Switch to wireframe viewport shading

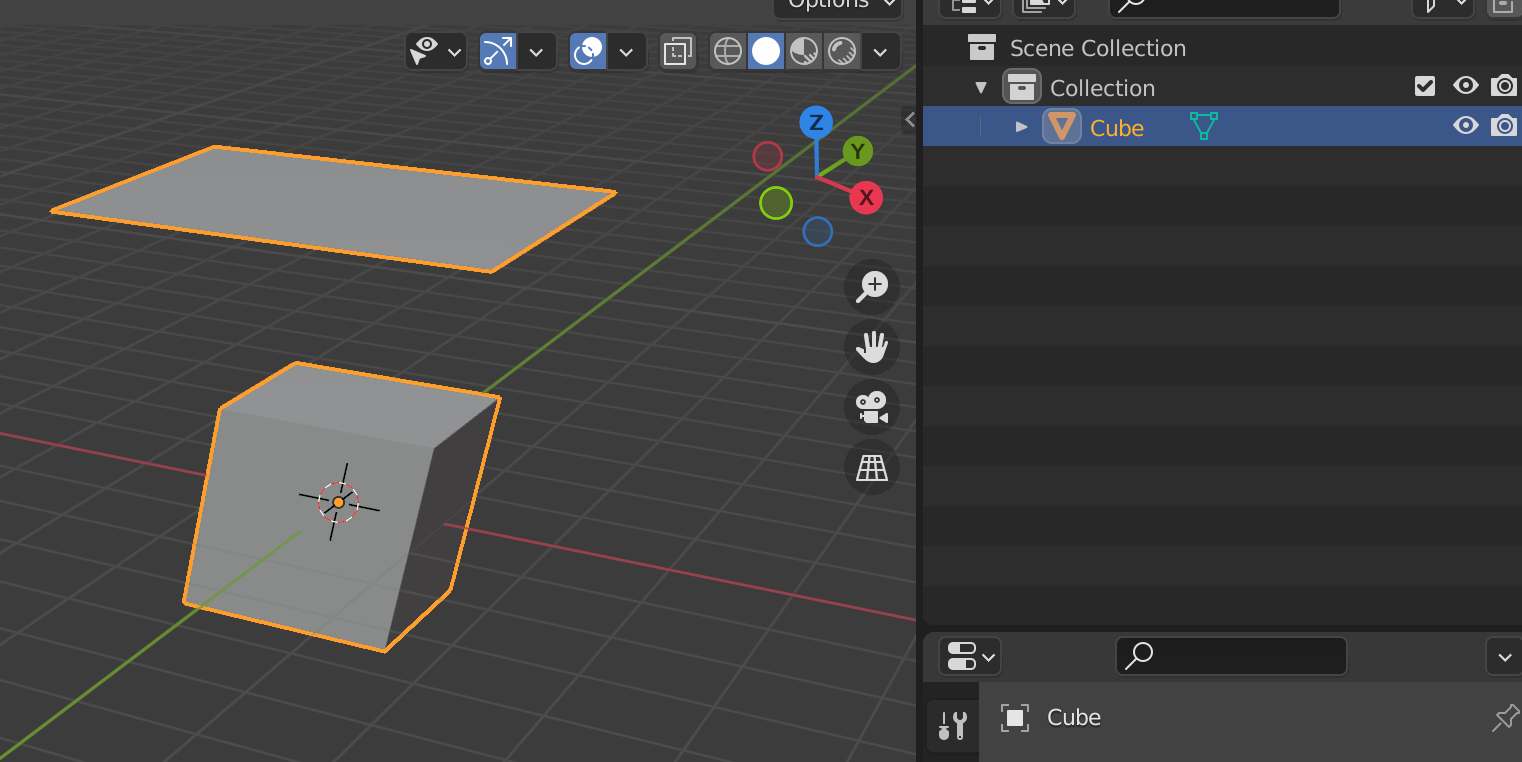click(728, 51)
